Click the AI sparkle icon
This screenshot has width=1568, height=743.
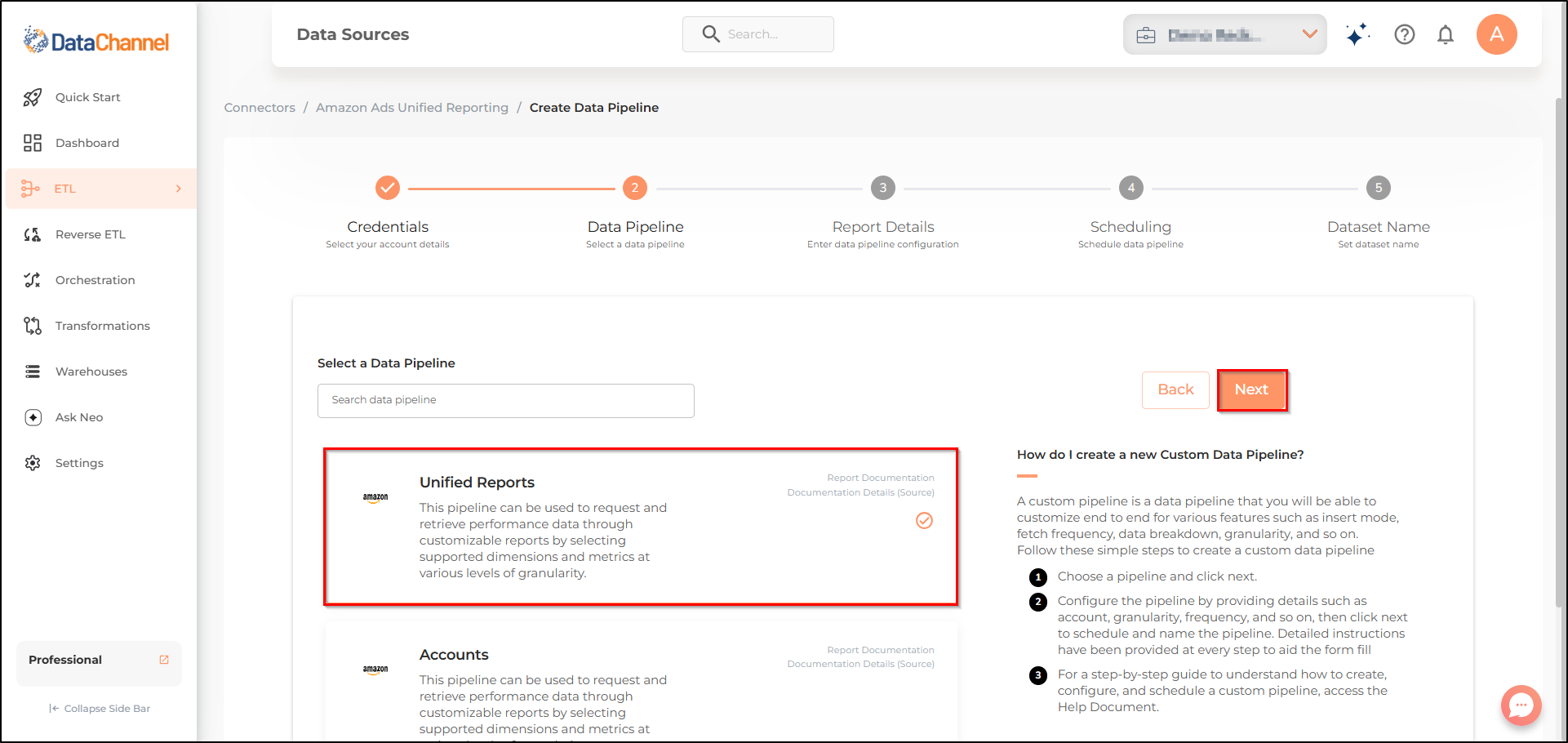pyautogui.click(x=1357, y=34)
